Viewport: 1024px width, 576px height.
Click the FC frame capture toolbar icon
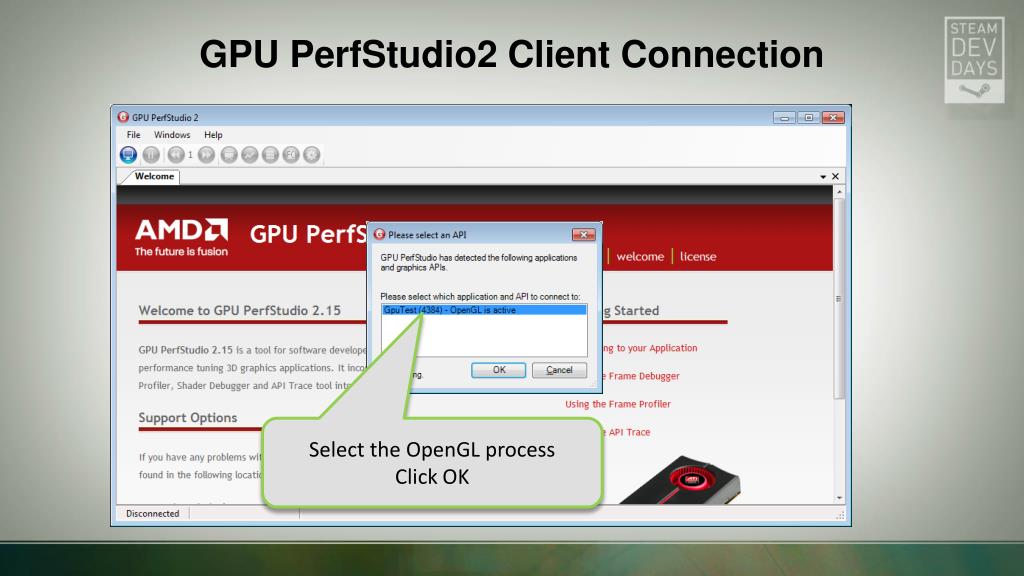[x=291, y=155]
